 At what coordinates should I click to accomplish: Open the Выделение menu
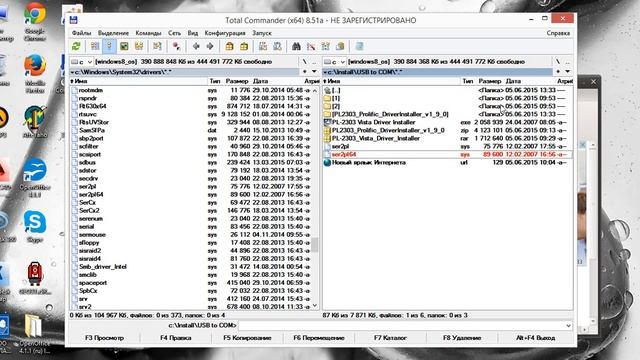(113, 33)
